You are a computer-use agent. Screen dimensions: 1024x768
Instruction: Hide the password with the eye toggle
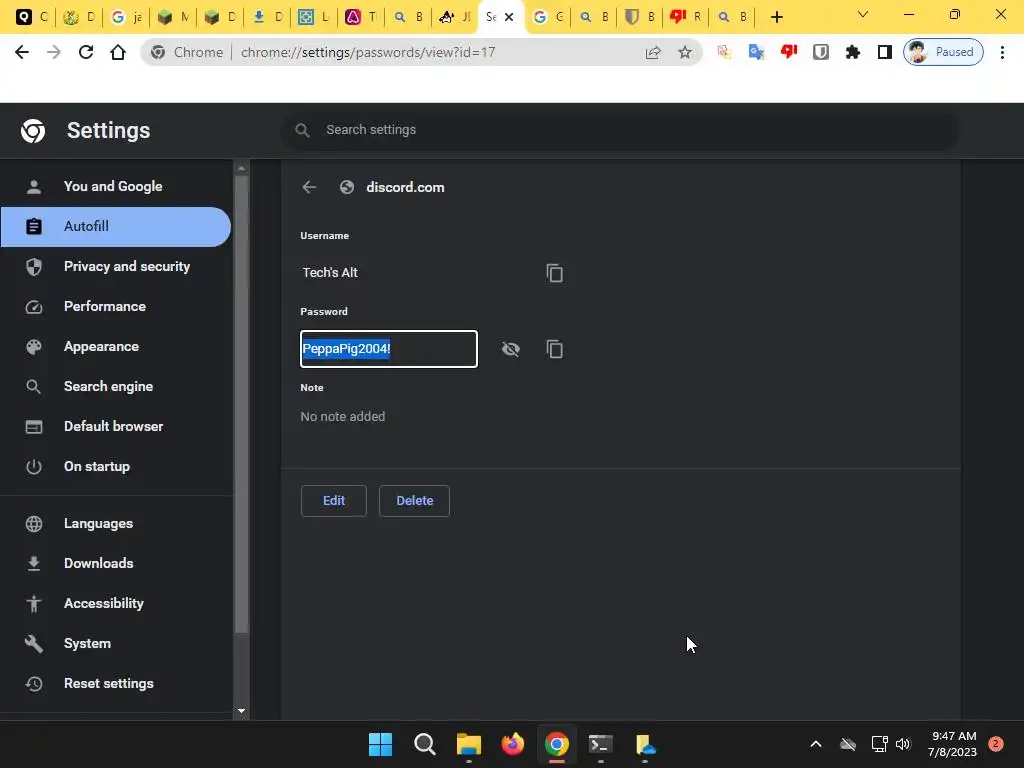(x=511, y=349)
